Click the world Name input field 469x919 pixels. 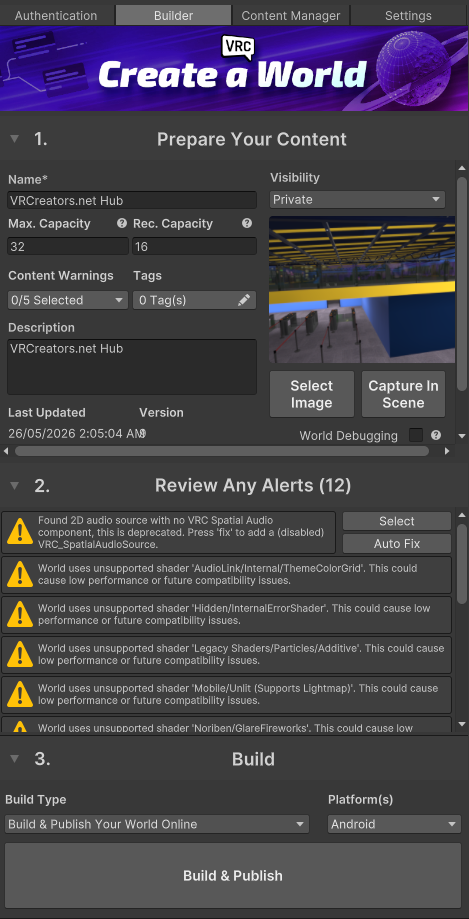point(132,200)
